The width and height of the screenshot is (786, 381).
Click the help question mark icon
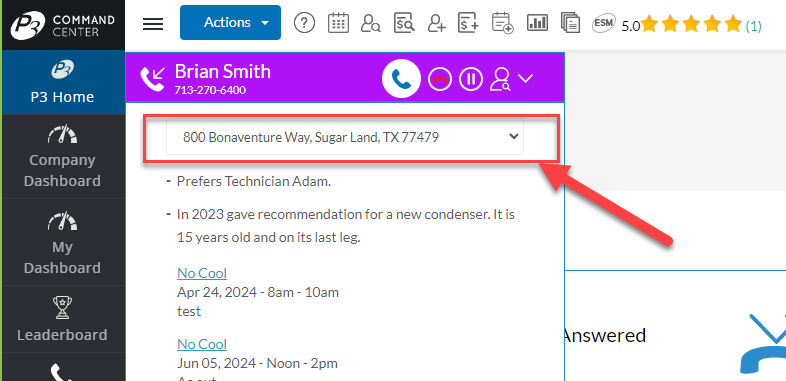point(304,23)
